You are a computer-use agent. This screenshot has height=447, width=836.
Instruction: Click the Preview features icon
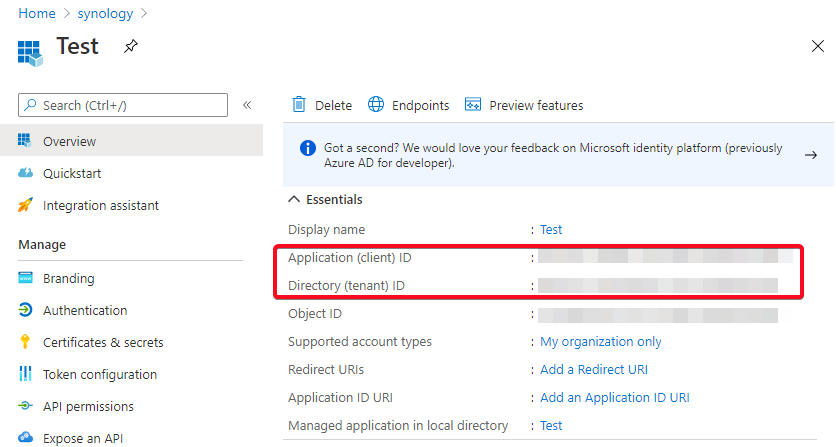(473, 105)
